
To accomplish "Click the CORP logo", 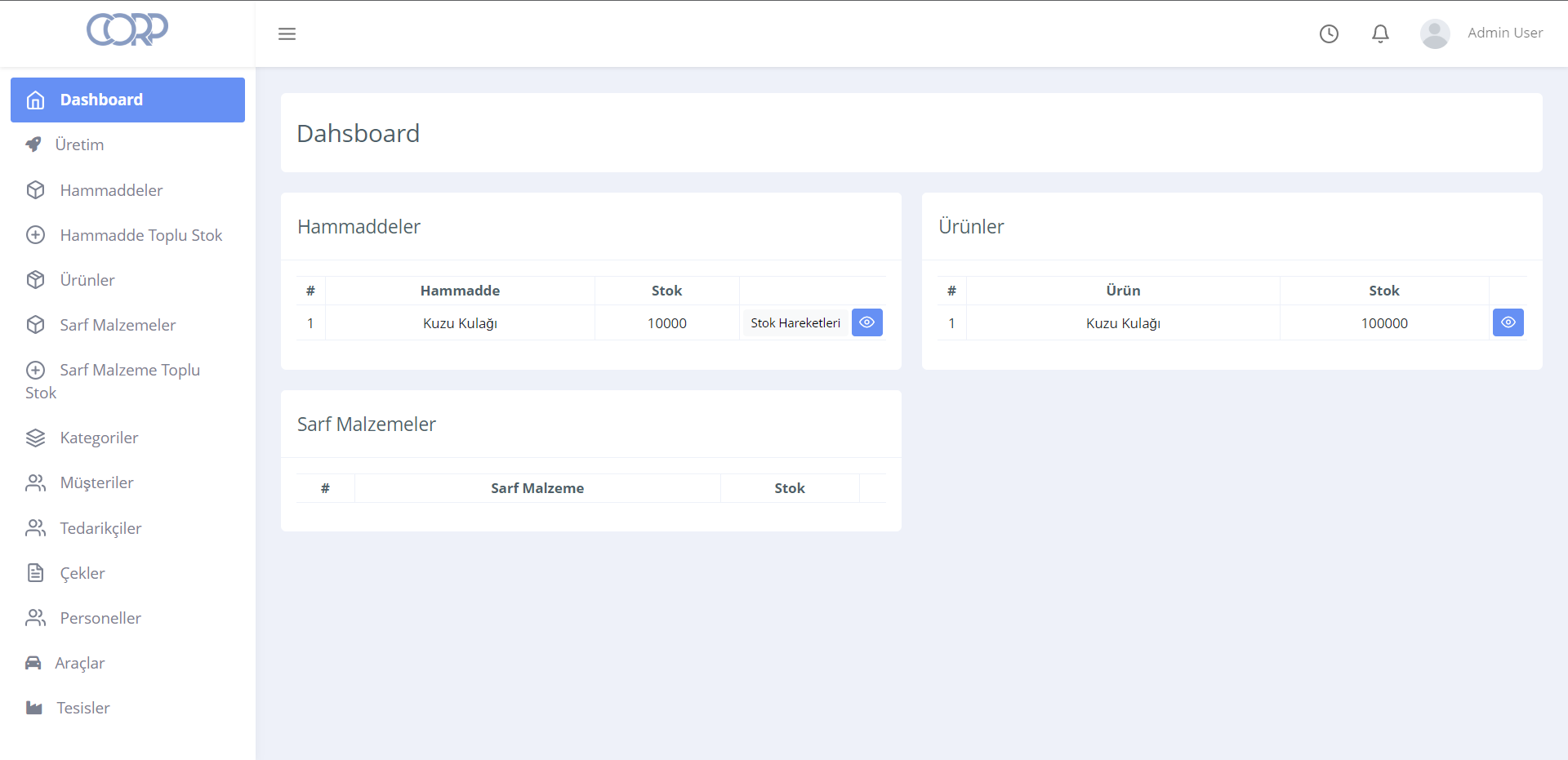I will [x=127, y=29].
